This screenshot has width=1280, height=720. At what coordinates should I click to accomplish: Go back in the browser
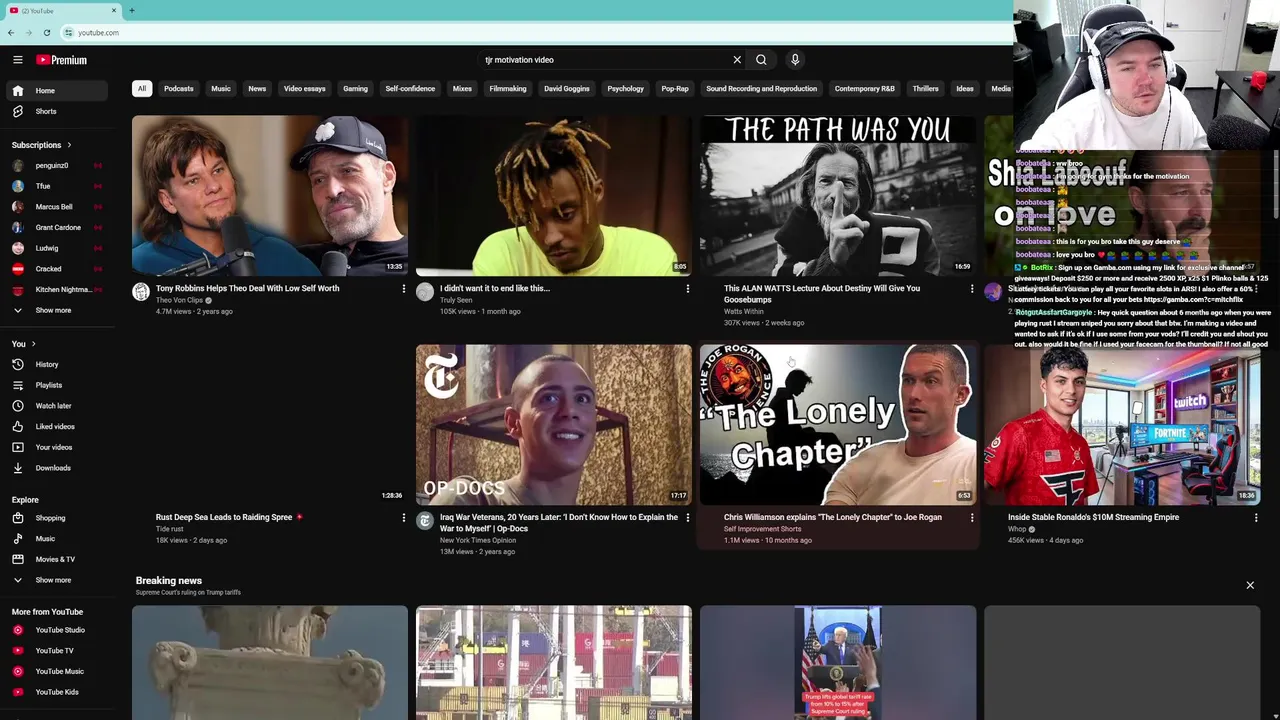(11, 33)
